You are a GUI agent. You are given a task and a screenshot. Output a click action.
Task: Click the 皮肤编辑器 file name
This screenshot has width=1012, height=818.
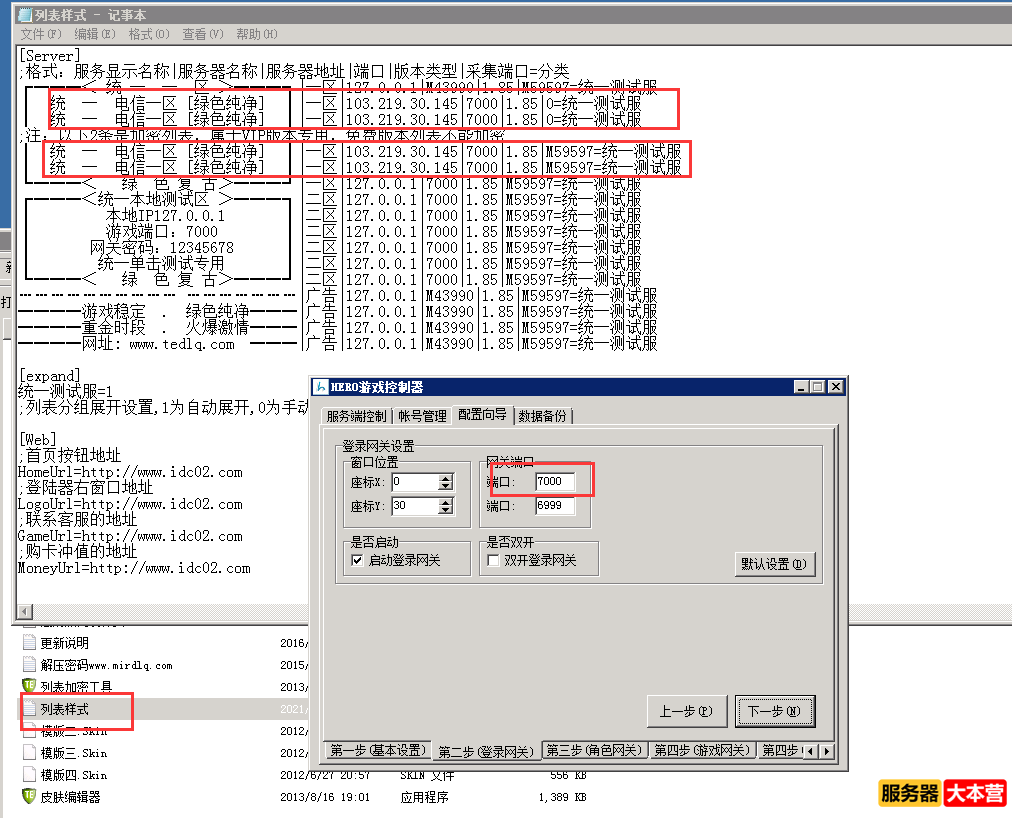click(70, 797)
